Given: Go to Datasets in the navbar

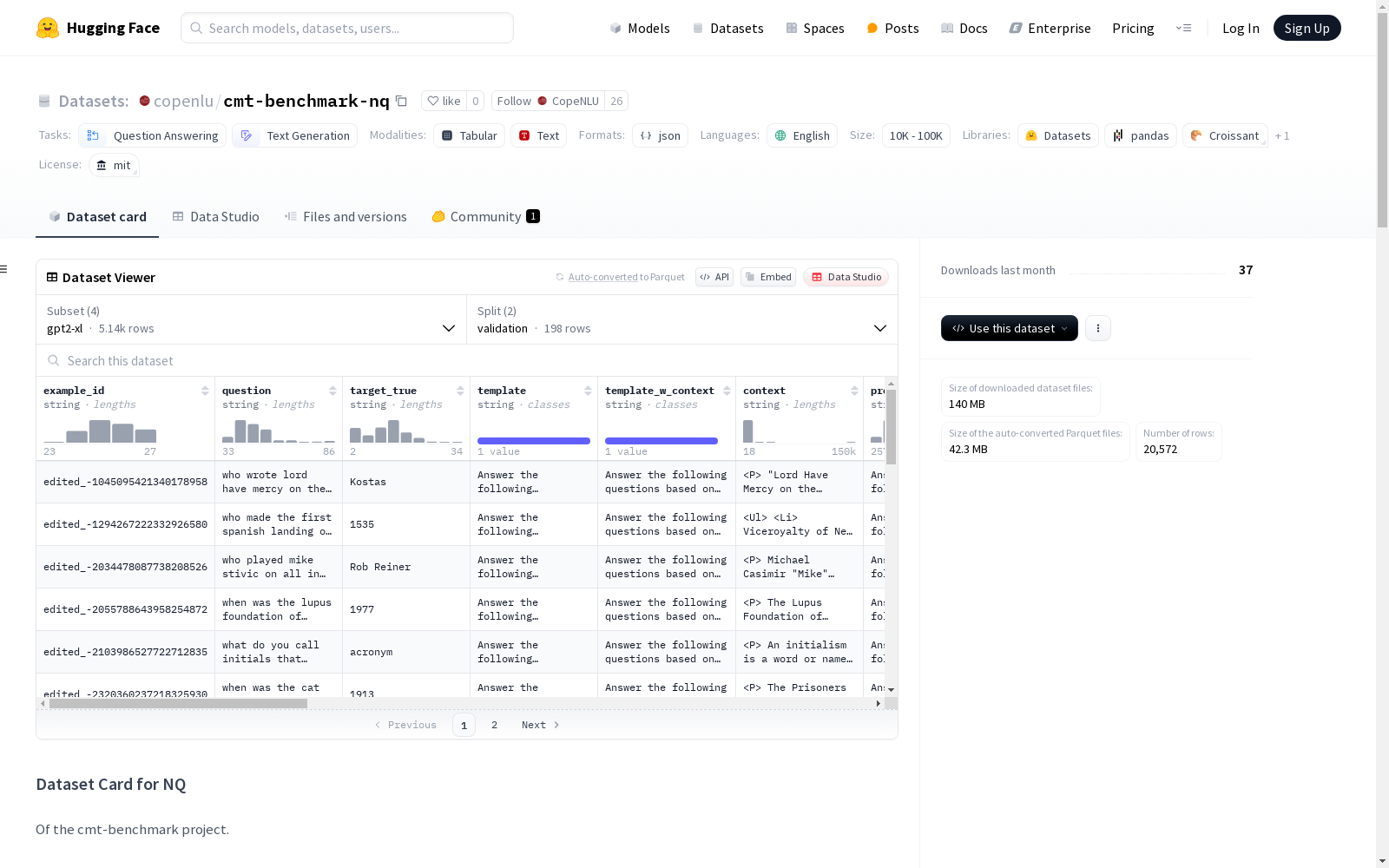Looking at the screenshot, I should click(727, 28).
